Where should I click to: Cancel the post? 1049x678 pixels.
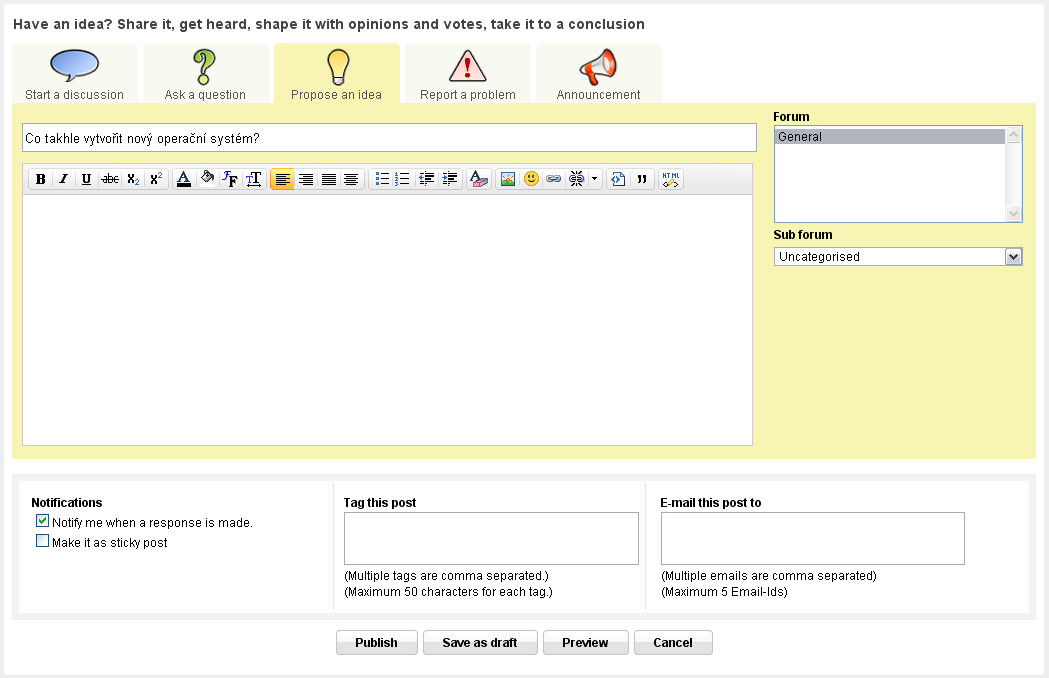(x=673, y=643)
